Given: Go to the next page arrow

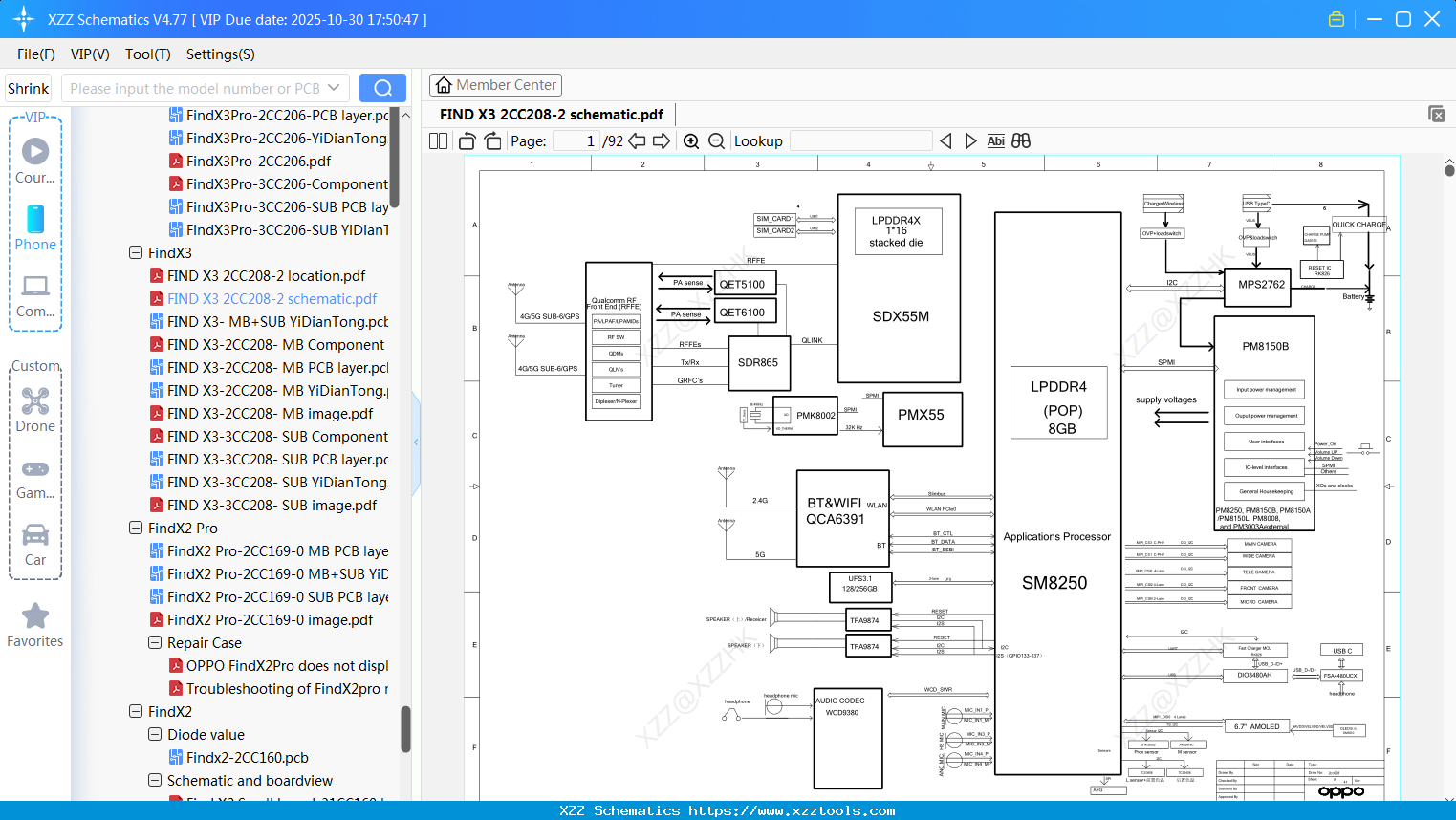Looking at the screenshot, I should pos(662,141).
